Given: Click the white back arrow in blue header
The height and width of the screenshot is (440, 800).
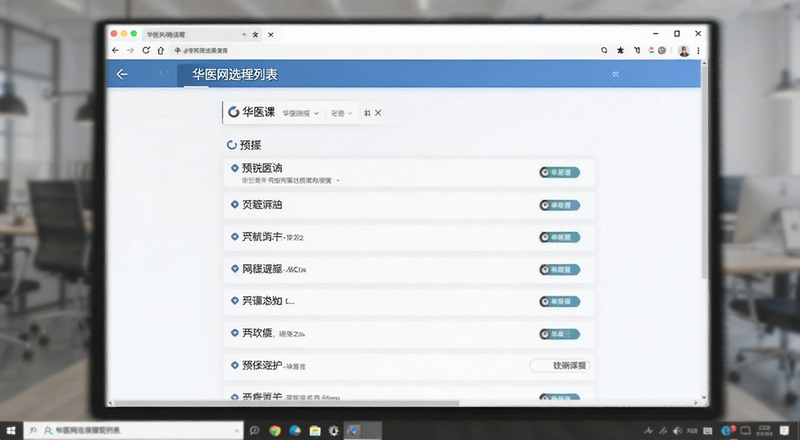Looking at the screenshot, I should (x=121, y=75).
